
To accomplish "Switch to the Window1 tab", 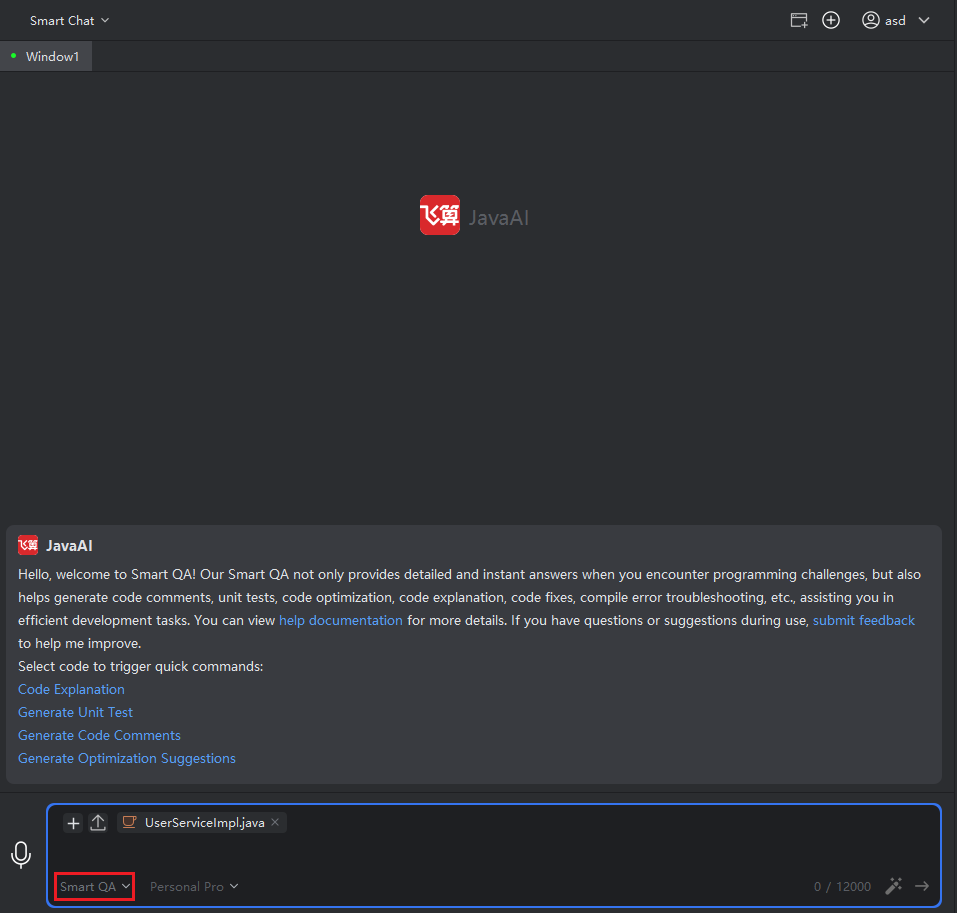I will pyautogui.click(x=51, y=57).
